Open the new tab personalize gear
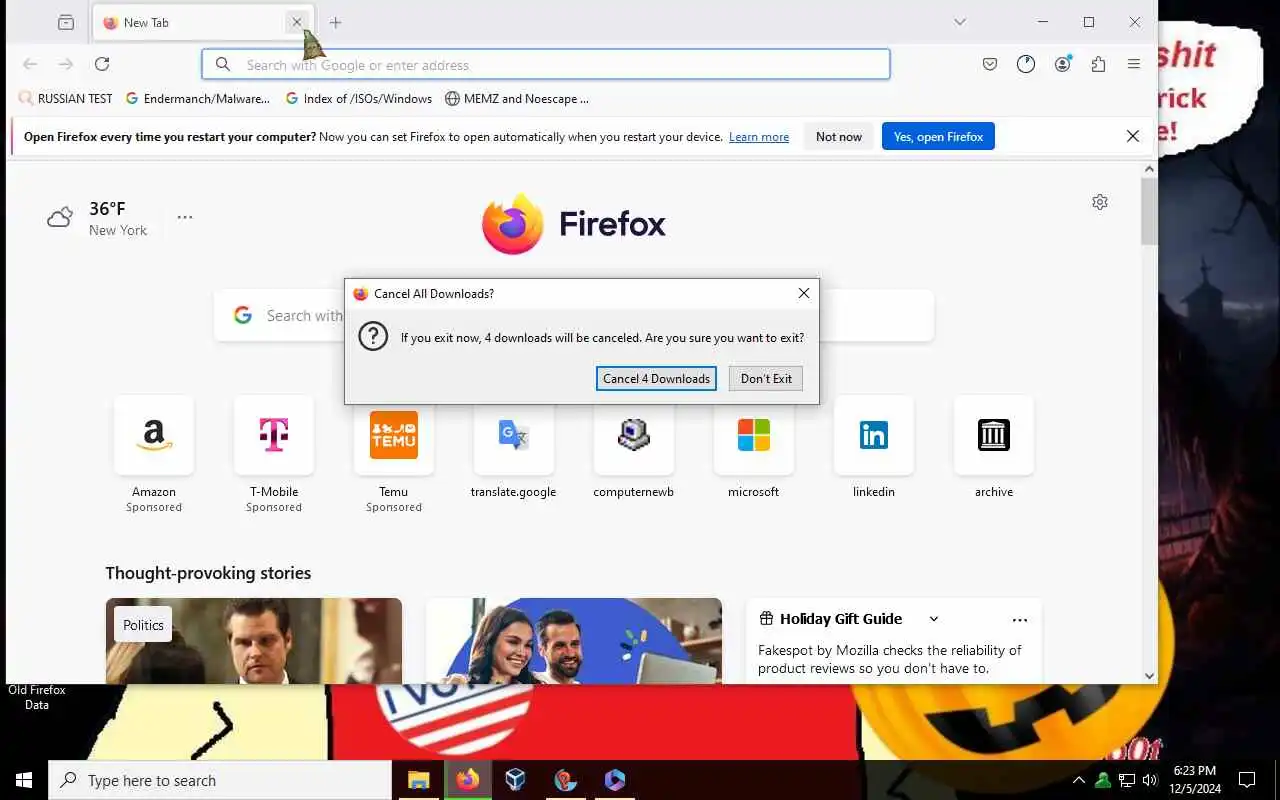 click(1100, 202)
